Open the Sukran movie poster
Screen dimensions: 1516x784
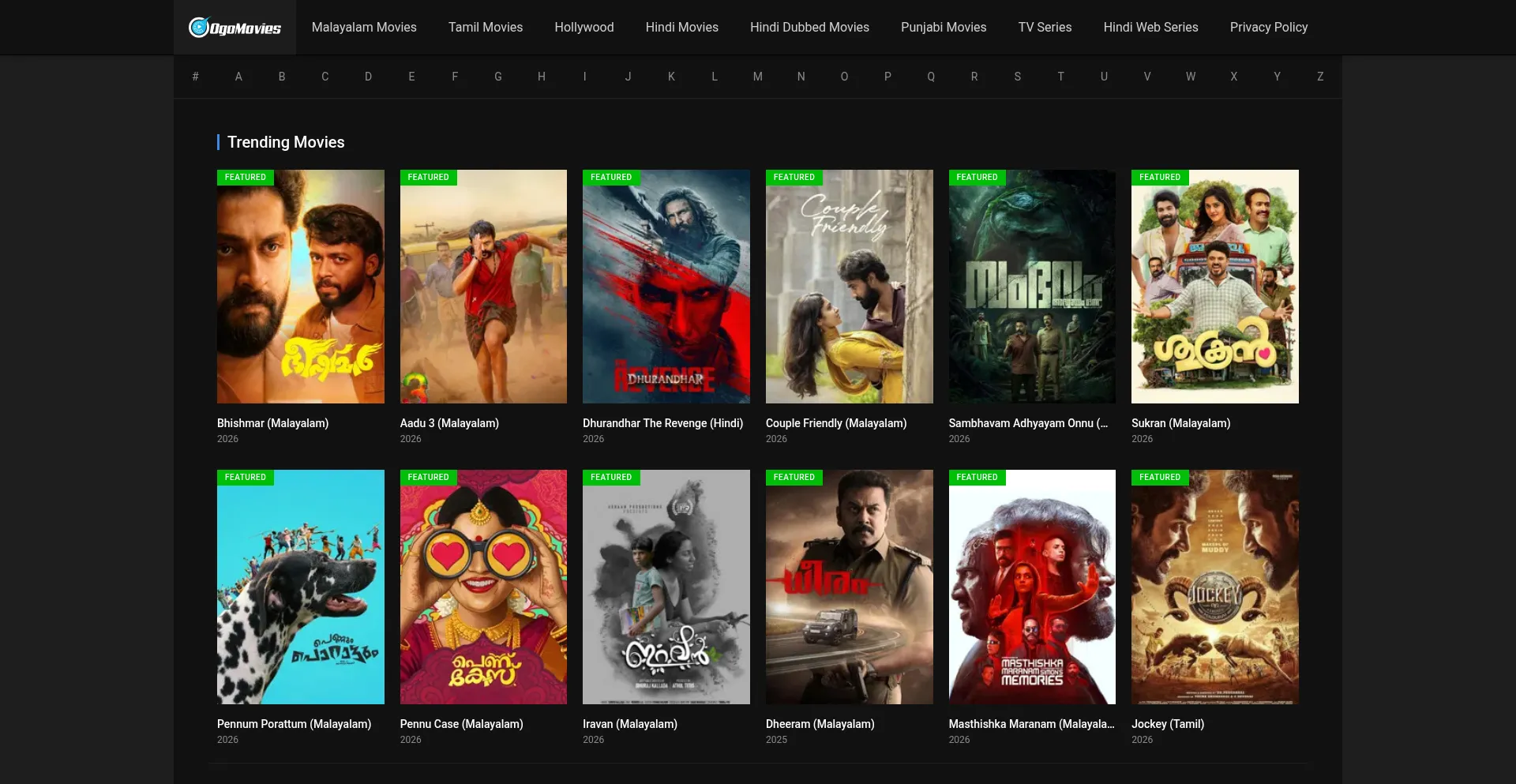tap(1215, 287)
